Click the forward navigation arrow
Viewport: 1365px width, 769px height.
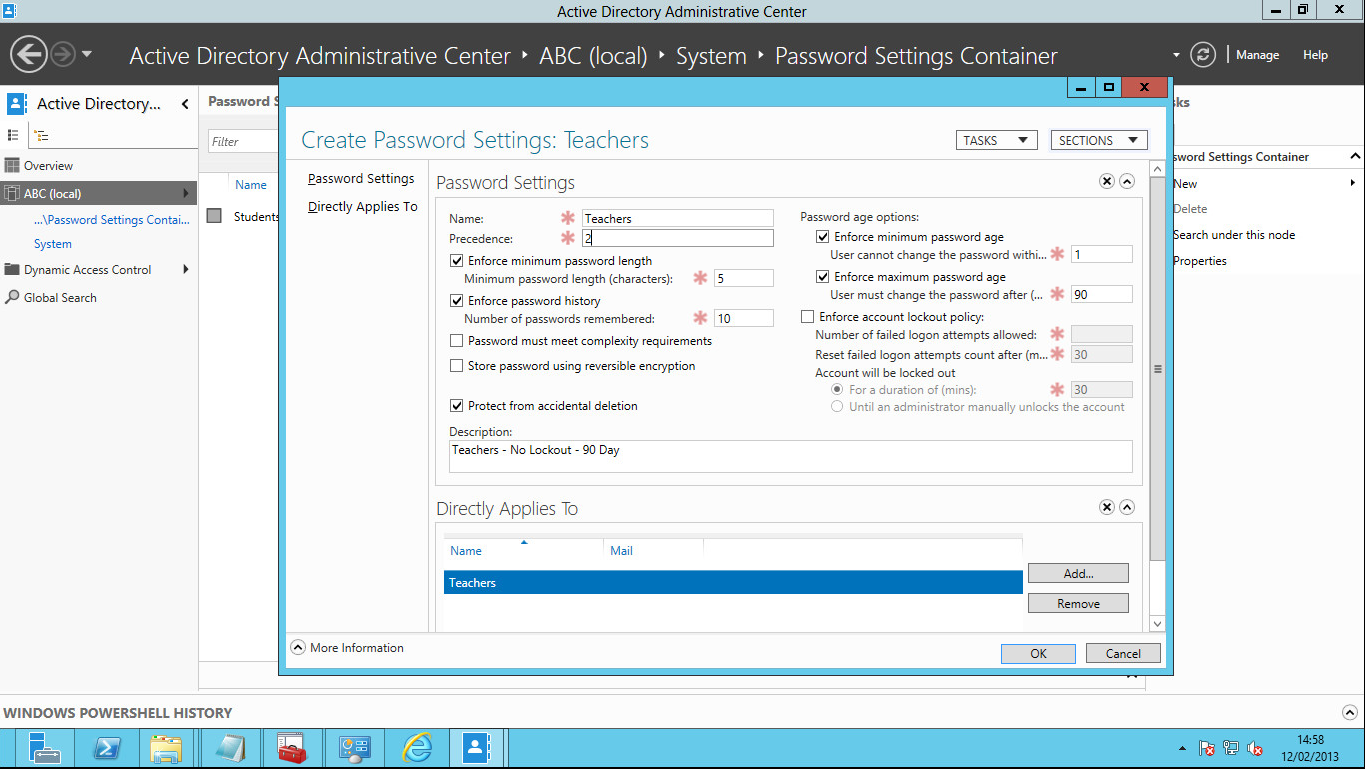click(x=63, y=54)
